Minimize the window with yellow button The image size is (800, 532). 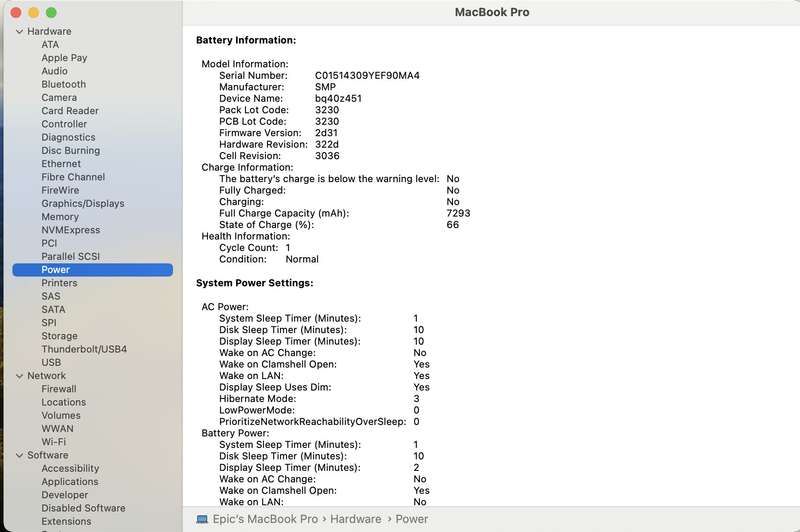point(34,13)
